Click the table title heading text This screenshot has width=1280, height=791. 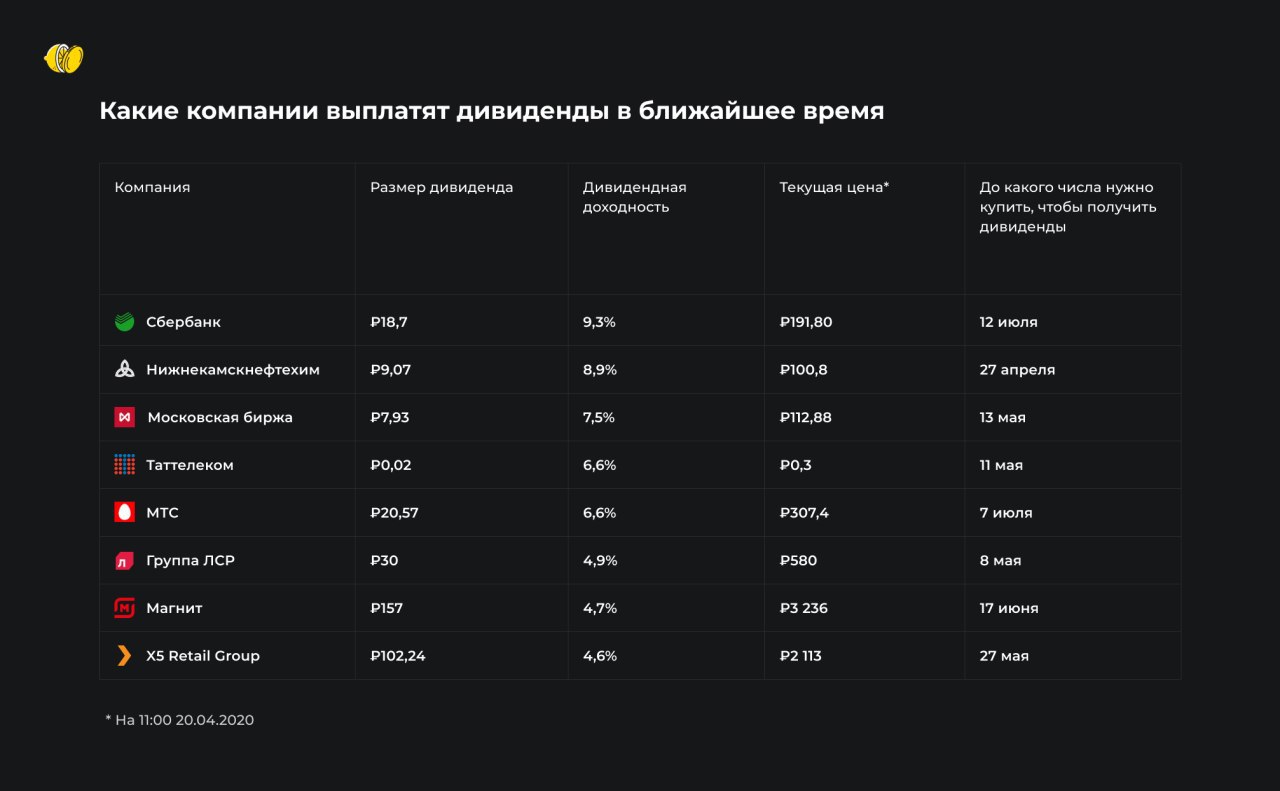pos(491,111)
